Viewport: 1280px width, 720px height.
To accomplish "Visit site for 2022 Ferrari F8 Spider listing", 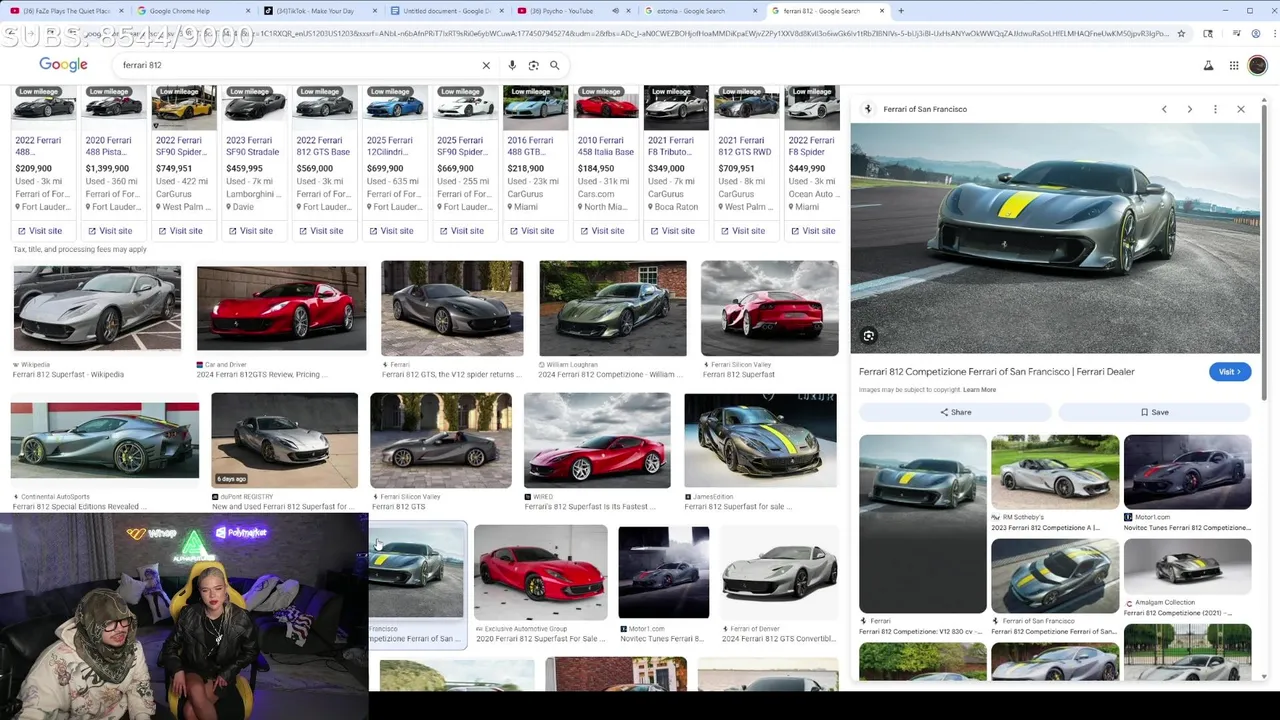I will 812,231.
